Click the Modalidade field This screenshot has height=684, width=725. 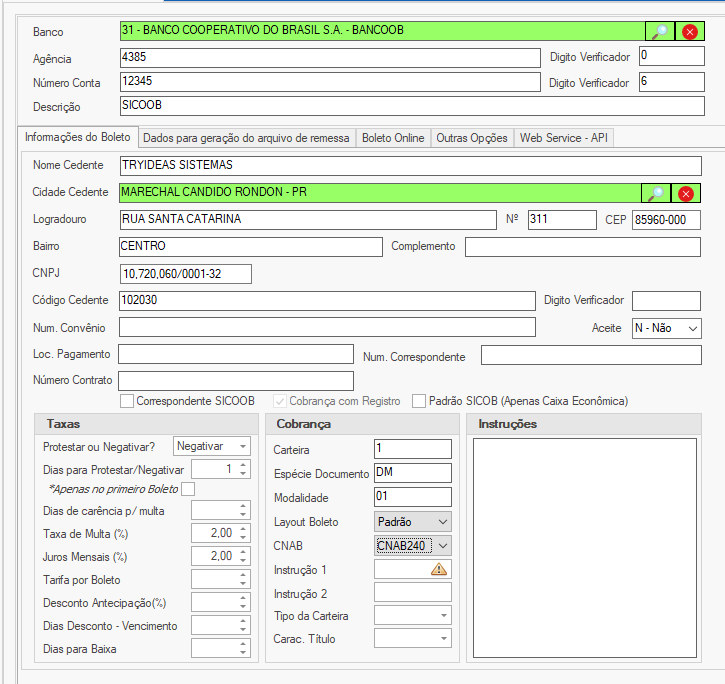[412, 497]
